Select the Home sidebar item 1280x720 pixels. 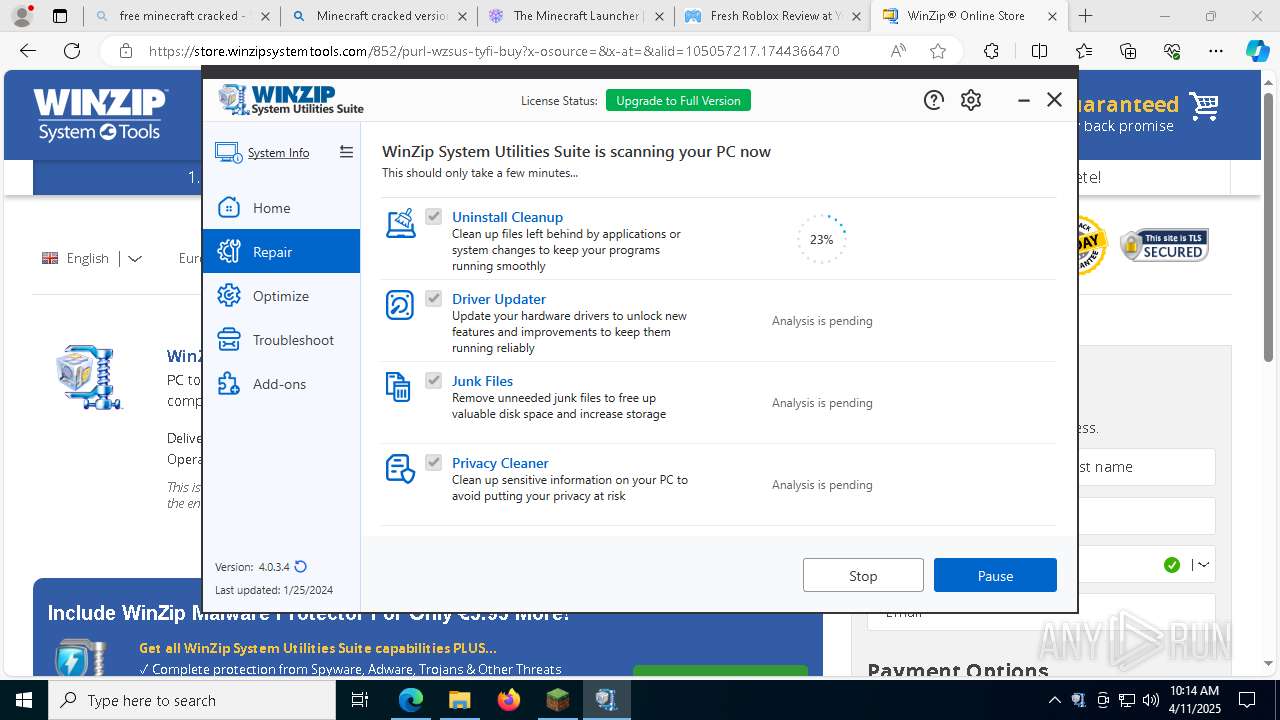click(x=281, y=208)
